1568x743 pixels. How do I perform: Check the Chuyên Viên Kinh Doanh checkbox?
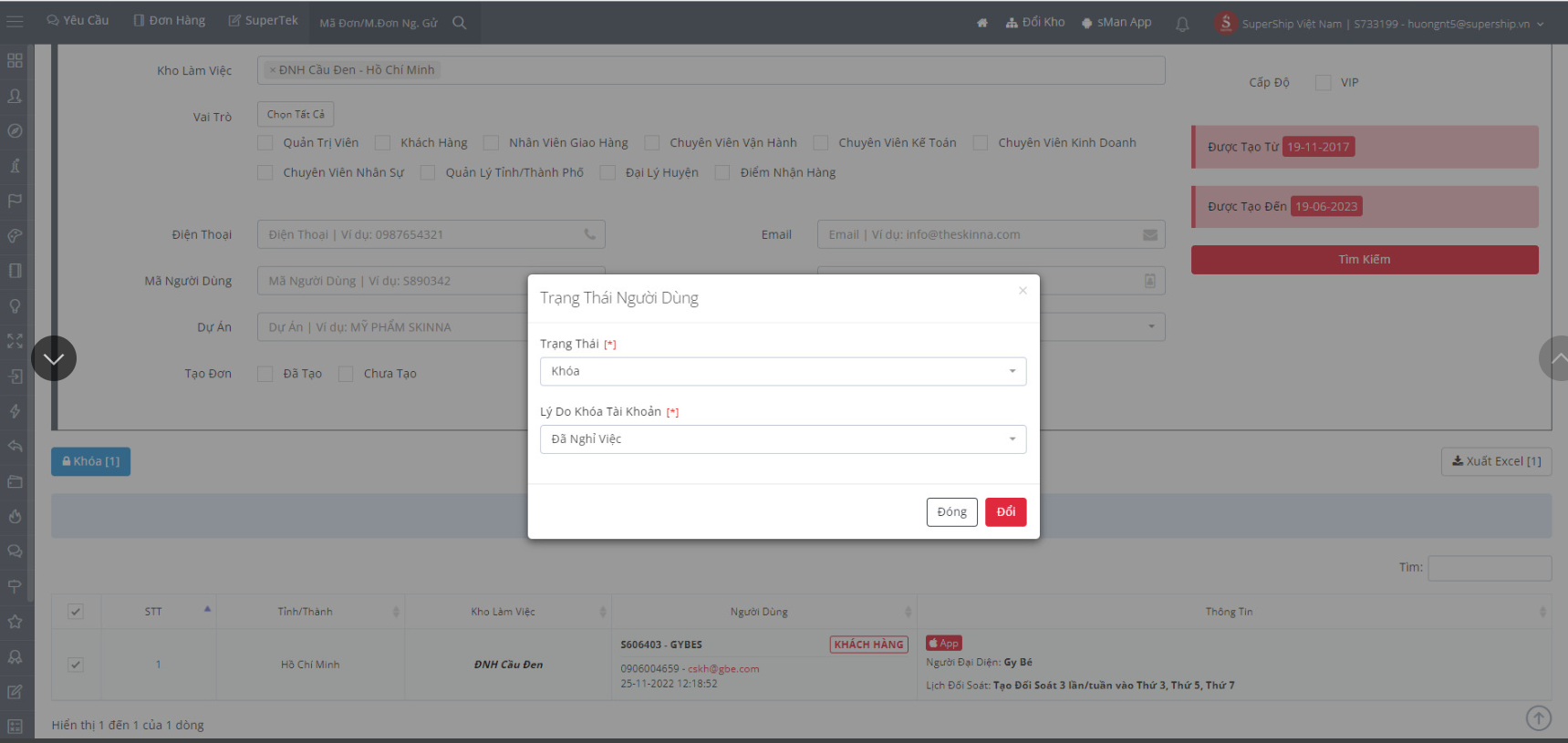coord(981,142)
